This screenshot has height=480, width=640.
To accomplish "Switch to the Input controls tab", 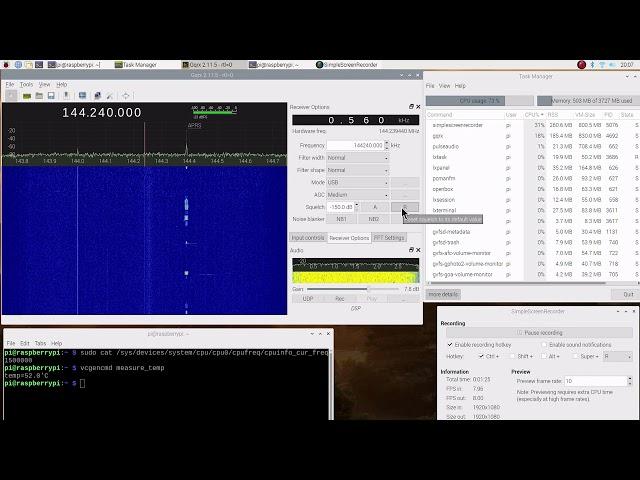I will tap(308, 238).
